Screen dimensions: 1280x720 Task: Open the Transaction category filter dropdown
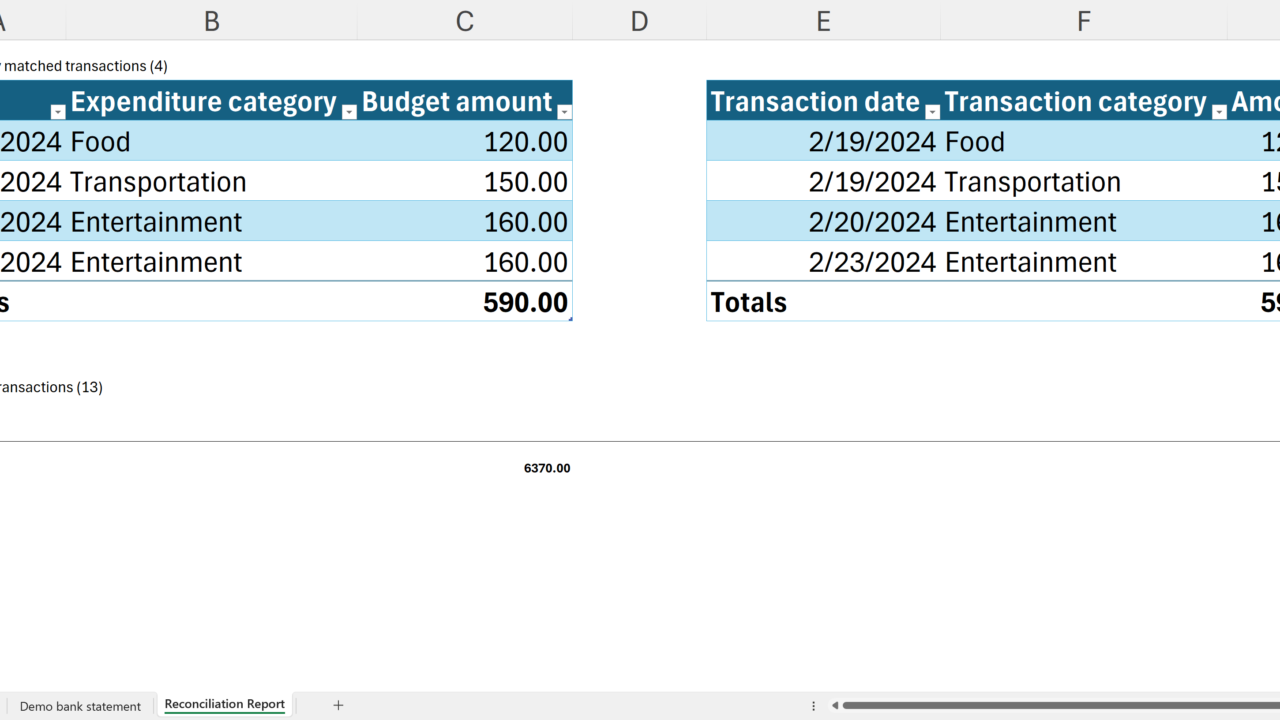[x=1219, y=112]
